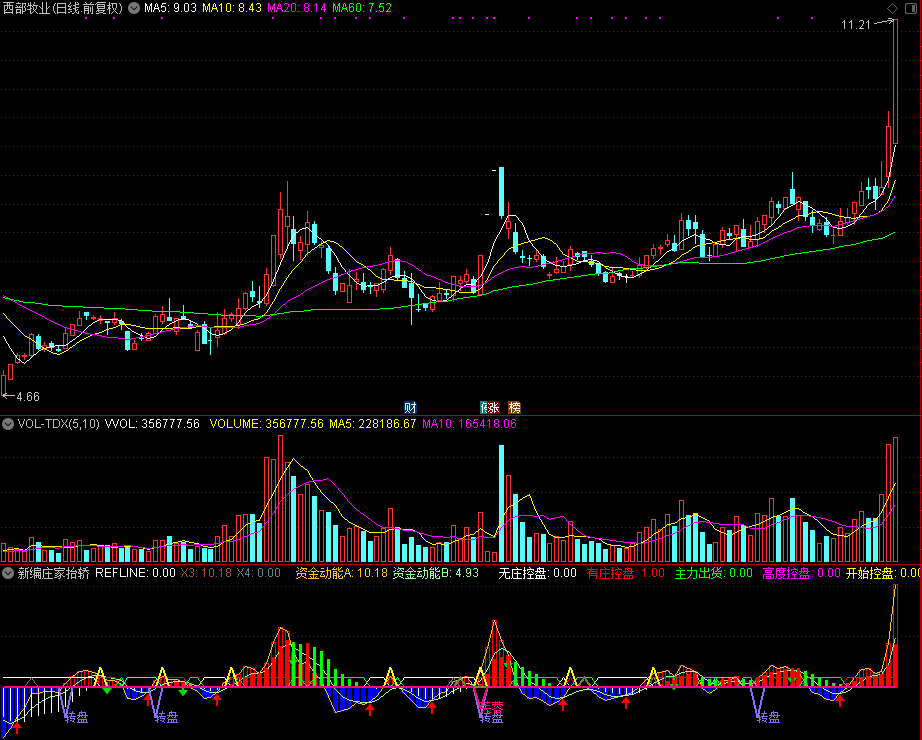Click the partly hidden teal marker beside 涨
922x740 pixels.
pyautogui.click(x=483, y=407)
